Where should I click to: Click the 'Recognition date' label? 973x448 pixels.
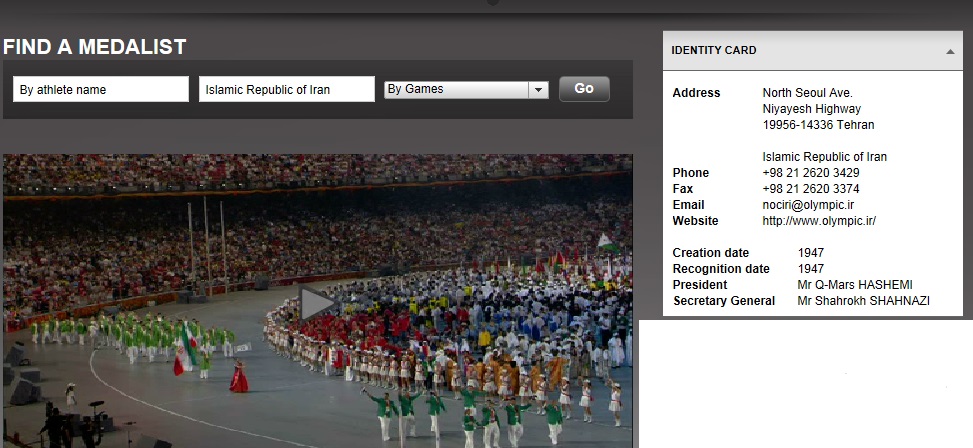click(721, 269)
